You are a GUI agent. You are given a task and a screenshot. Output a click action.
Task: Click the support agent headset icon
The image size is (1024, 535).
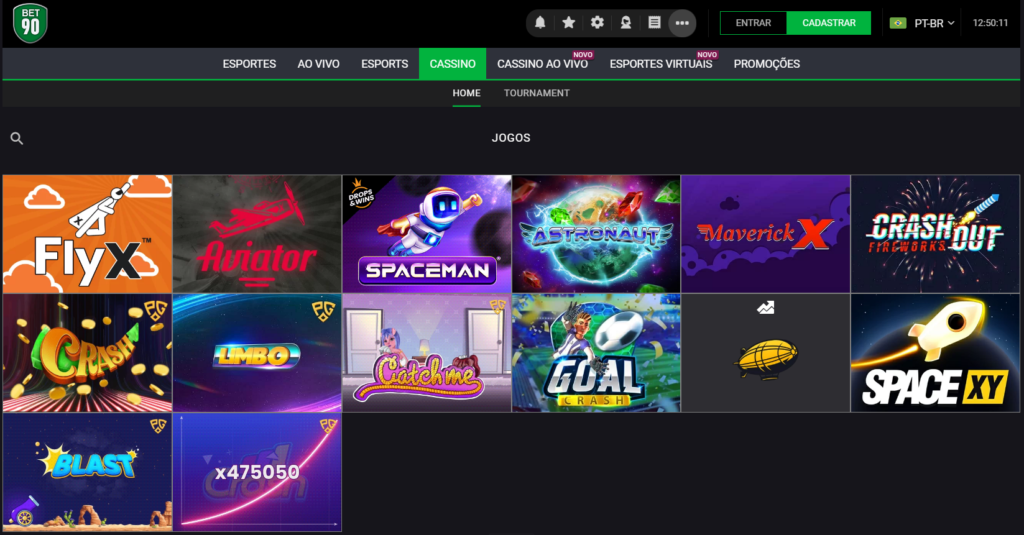(626, 23)
